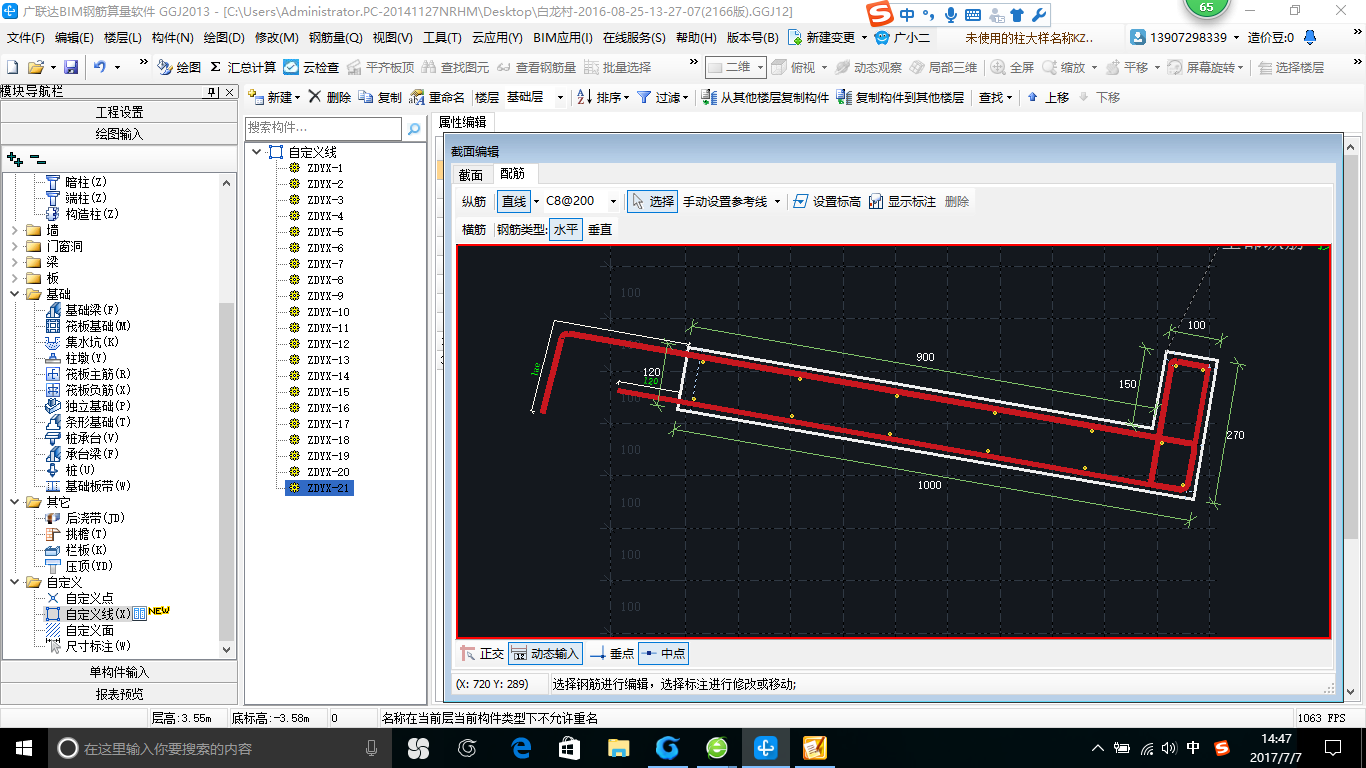Click 从其他楼层复制构件
This screenshot has width=1366, height=768.
click(x=766, y=97)
